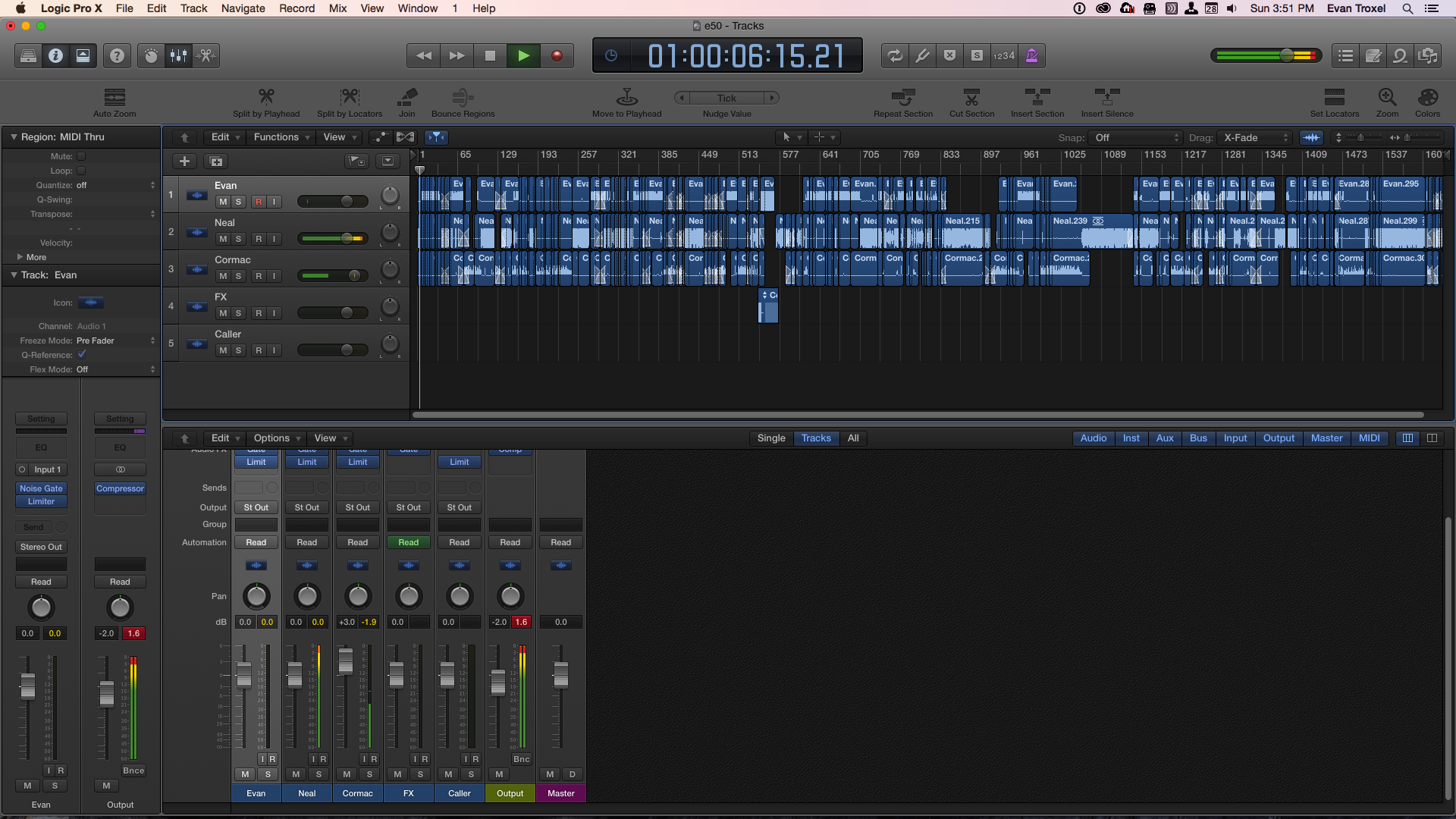Open the Drag mode X-Fade dropdown

1255,137
